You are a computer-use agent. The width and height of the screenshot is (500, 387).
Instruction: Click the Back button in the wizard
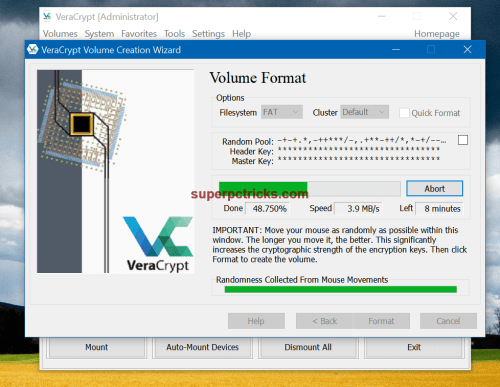click(x=324, y=321)
